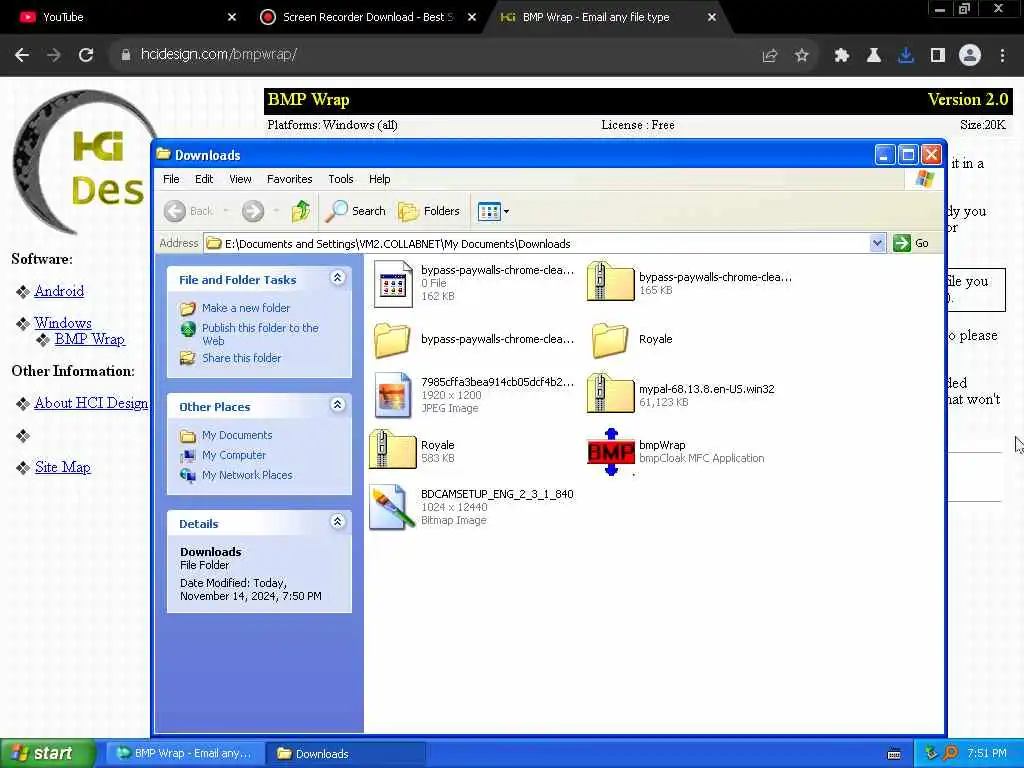Select the bypass-paywalls 165 KB zip icon
This screenshot has height=768, width=1024.
pyautogui.click(x=610, y=282)
